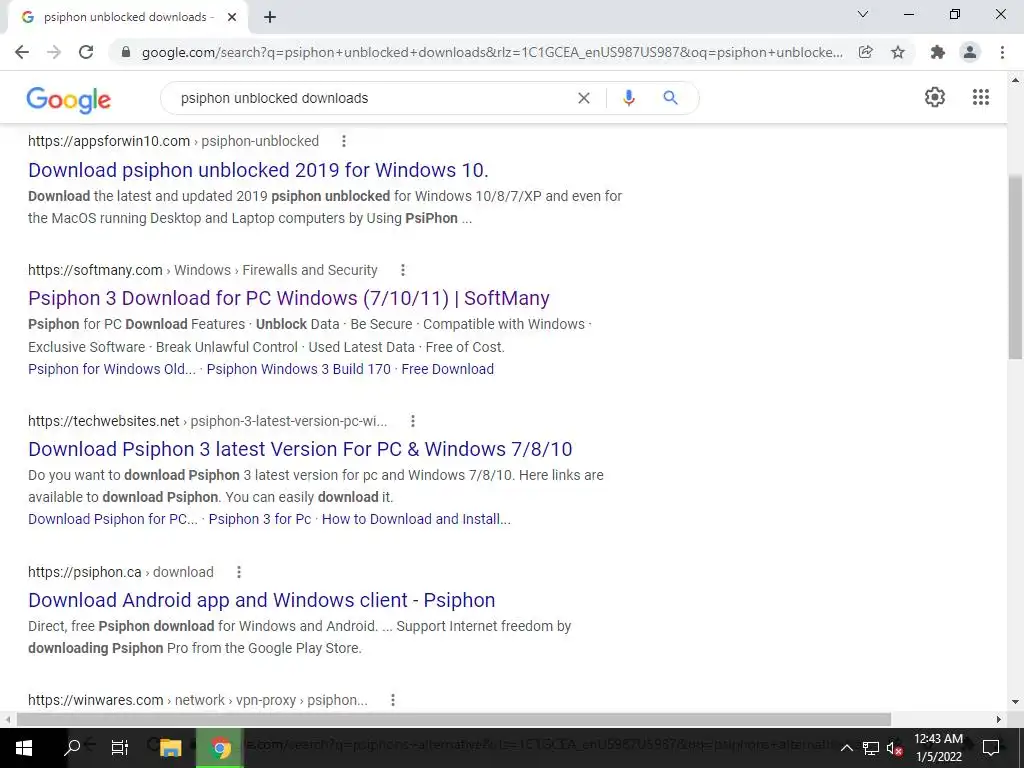Screen dimensions: 1024x768
Task: Follow Psiphon Windows 3 Build 170 sitelink
Action: (298, 369)
